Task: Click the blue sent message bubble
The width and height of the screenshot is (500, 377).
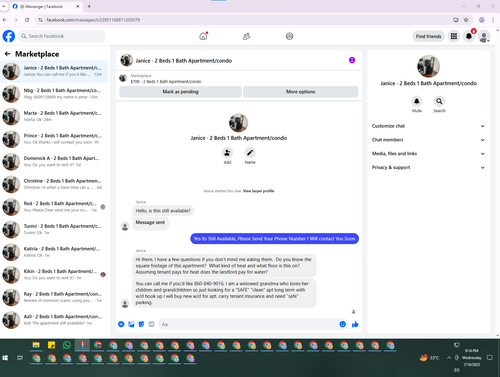Action: [x=274, y=239]
